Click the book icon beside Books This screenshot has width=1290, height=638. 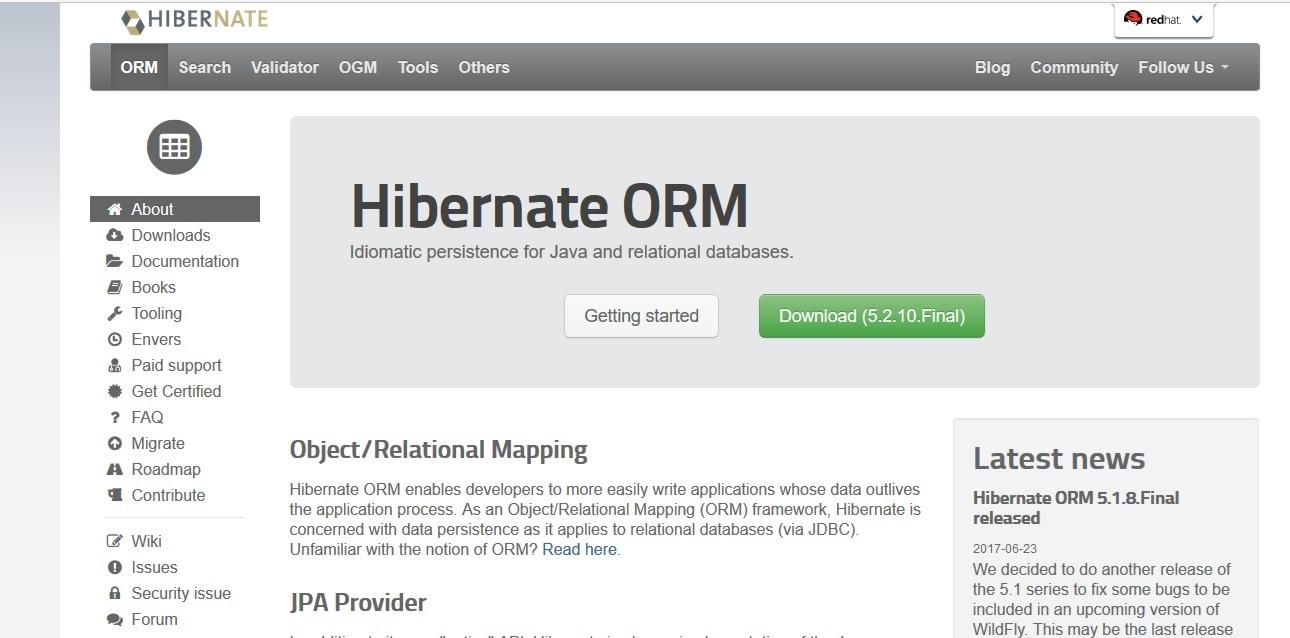[114, 287]
